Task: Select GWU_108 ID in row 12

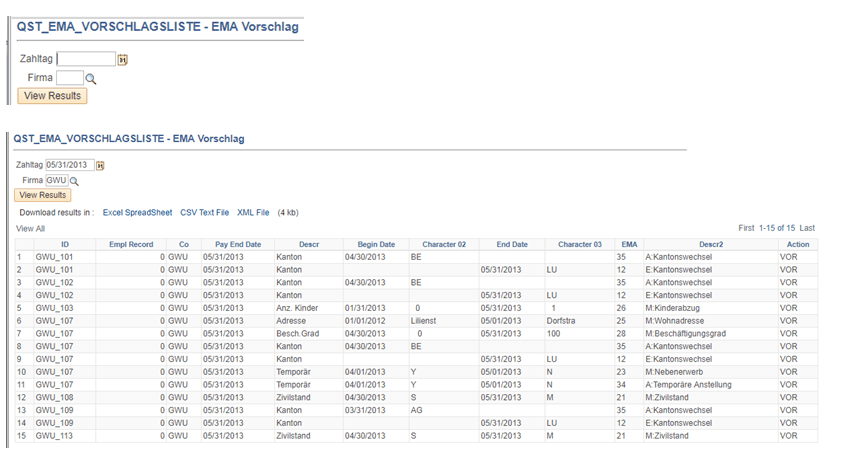Action: point(54,397)
